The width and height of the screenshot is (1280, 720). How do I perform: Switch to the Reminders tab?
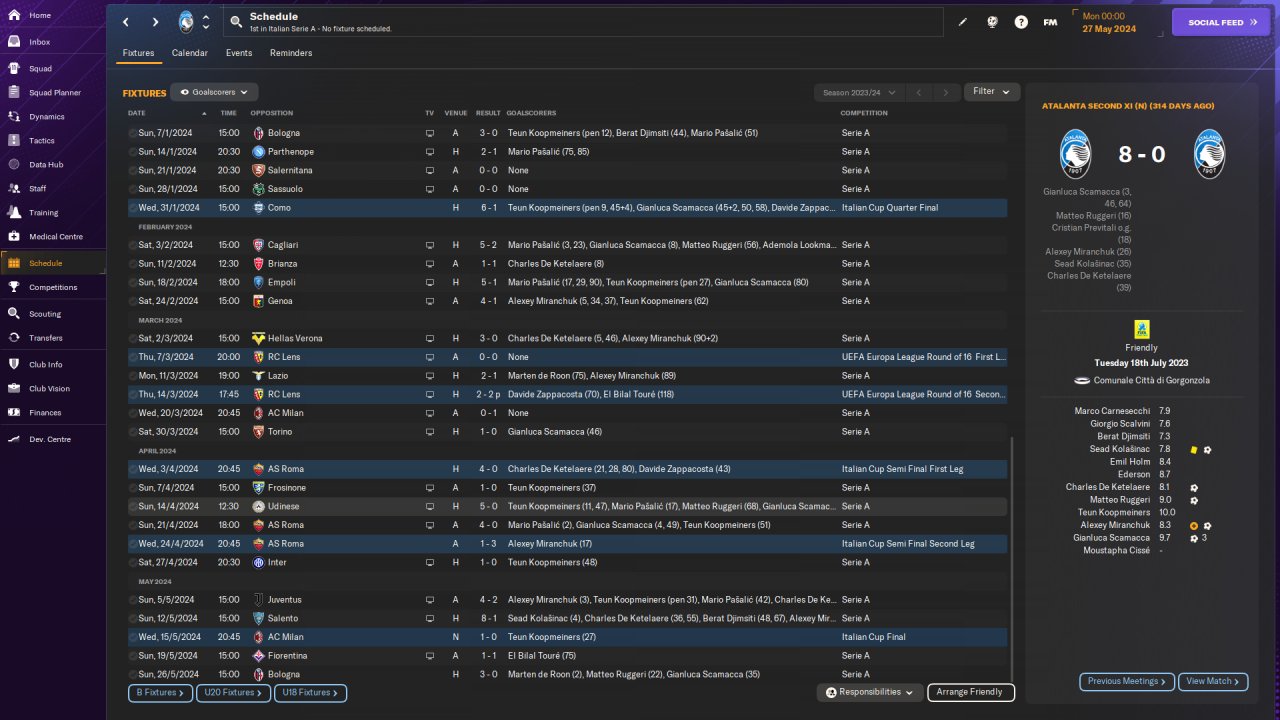click(291, 53)
